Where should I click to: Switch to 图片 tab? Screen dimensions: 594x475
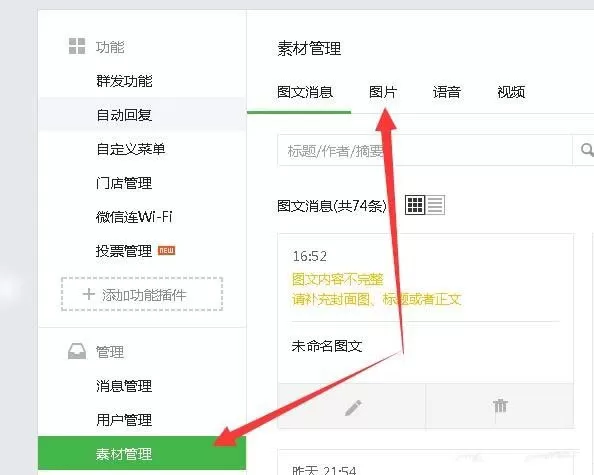[x=383, y=92]
